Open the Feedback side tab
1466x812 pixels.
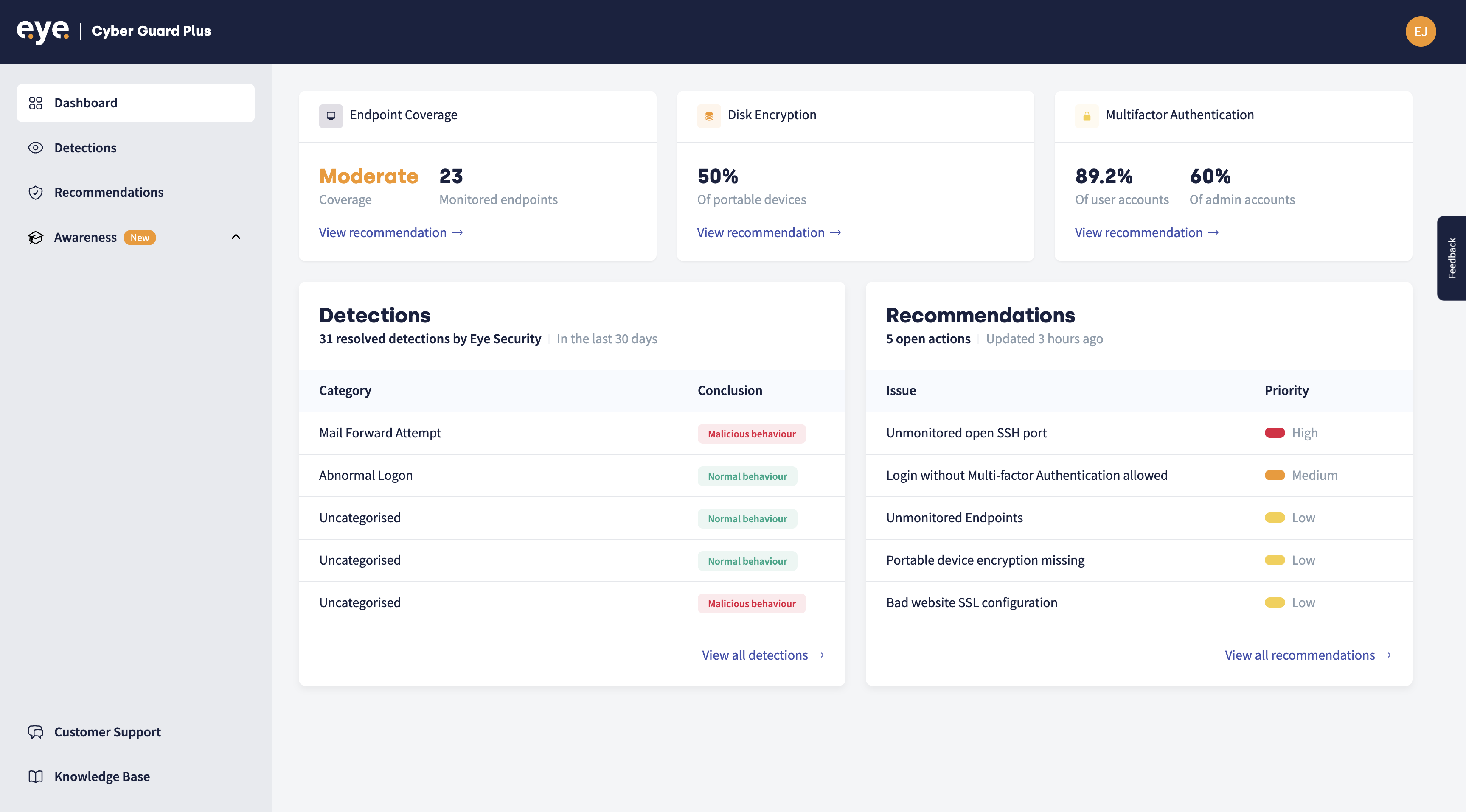1451,258
